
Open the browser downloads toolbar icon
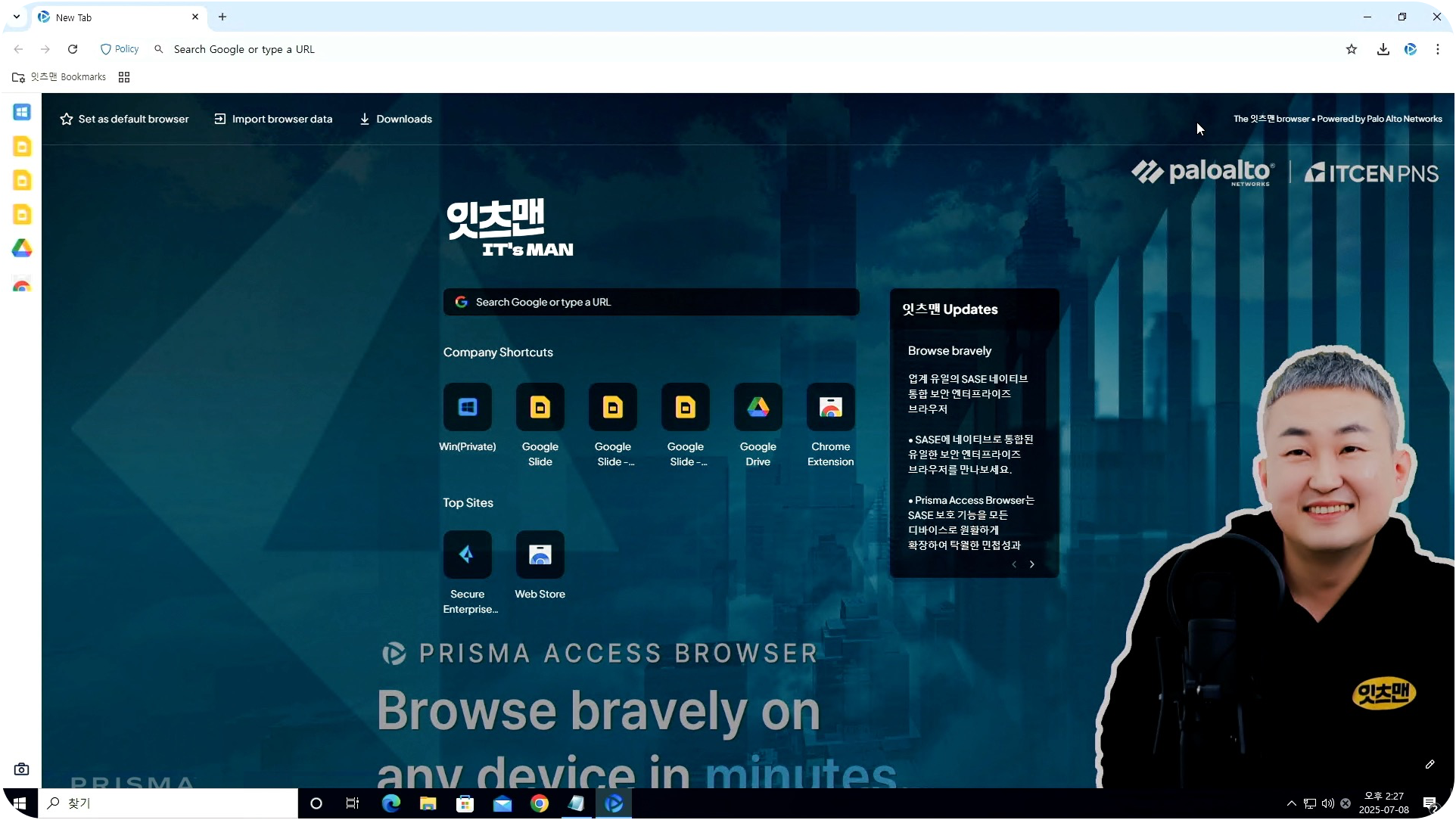point(1383,49)
